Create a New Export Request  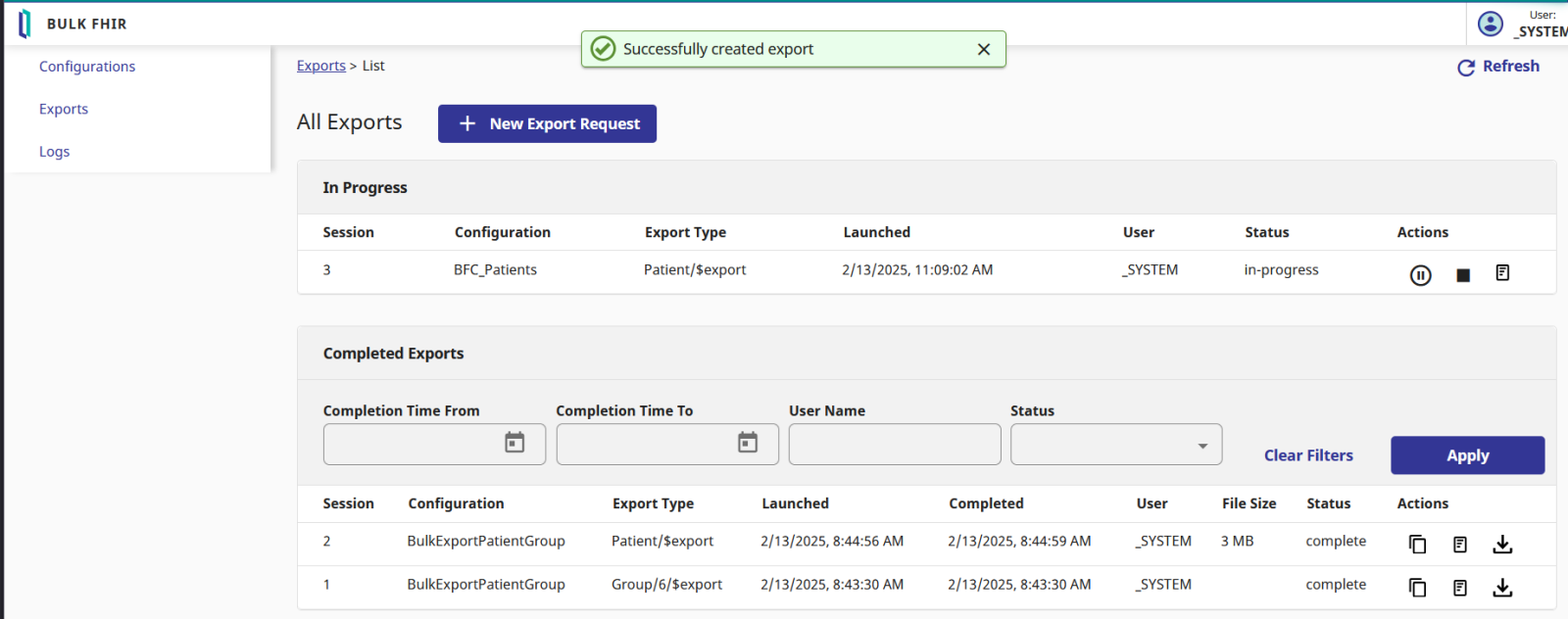[547, 123]
